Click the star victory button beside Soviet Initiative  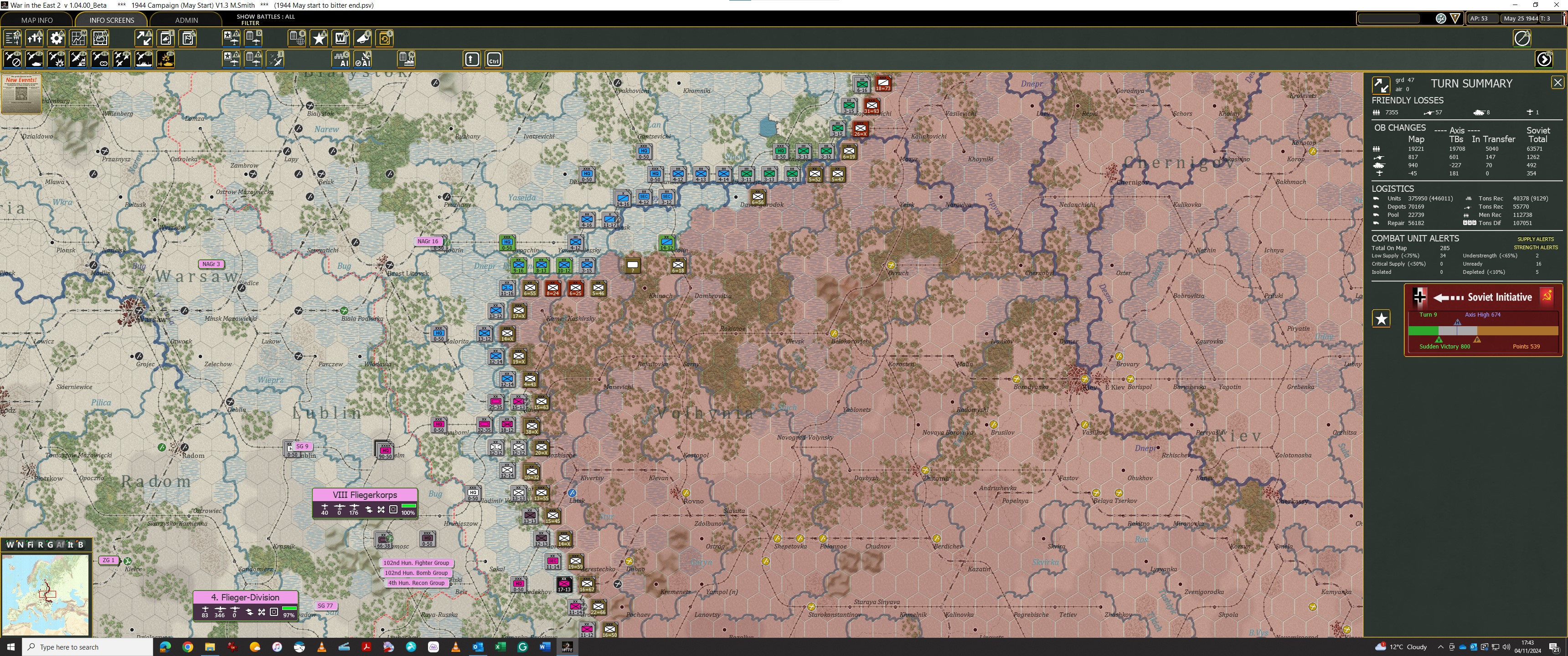click(1381, 318)
